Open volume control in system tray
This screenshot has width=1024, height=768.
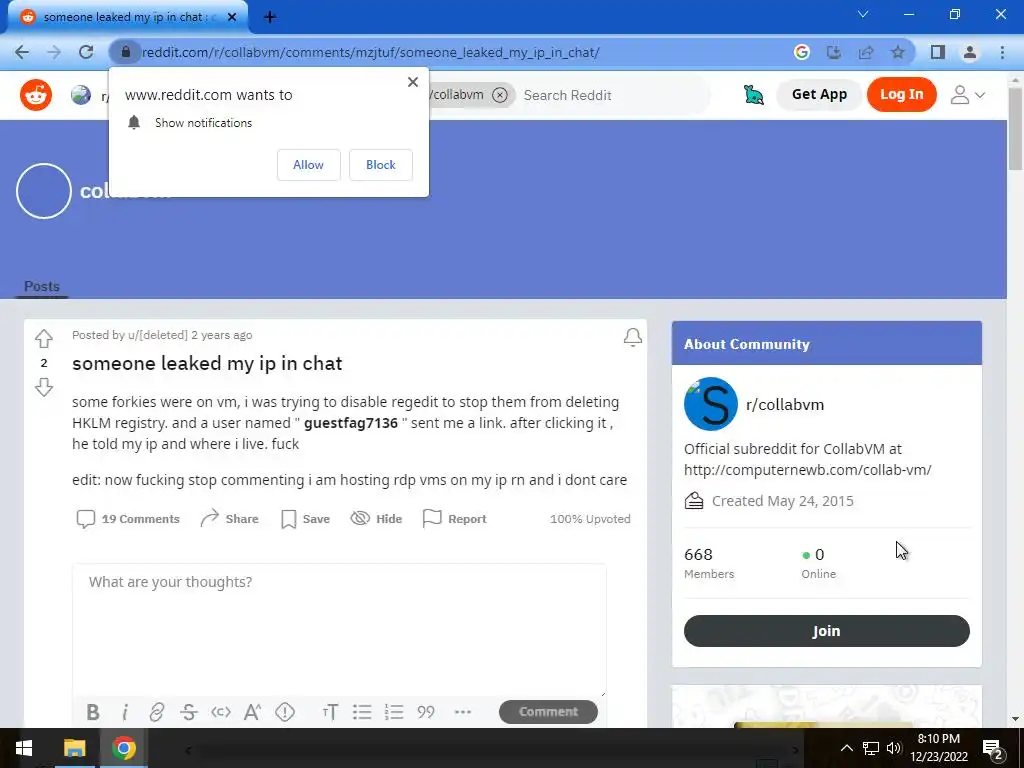pyautogui.click(x=894, y=748)
